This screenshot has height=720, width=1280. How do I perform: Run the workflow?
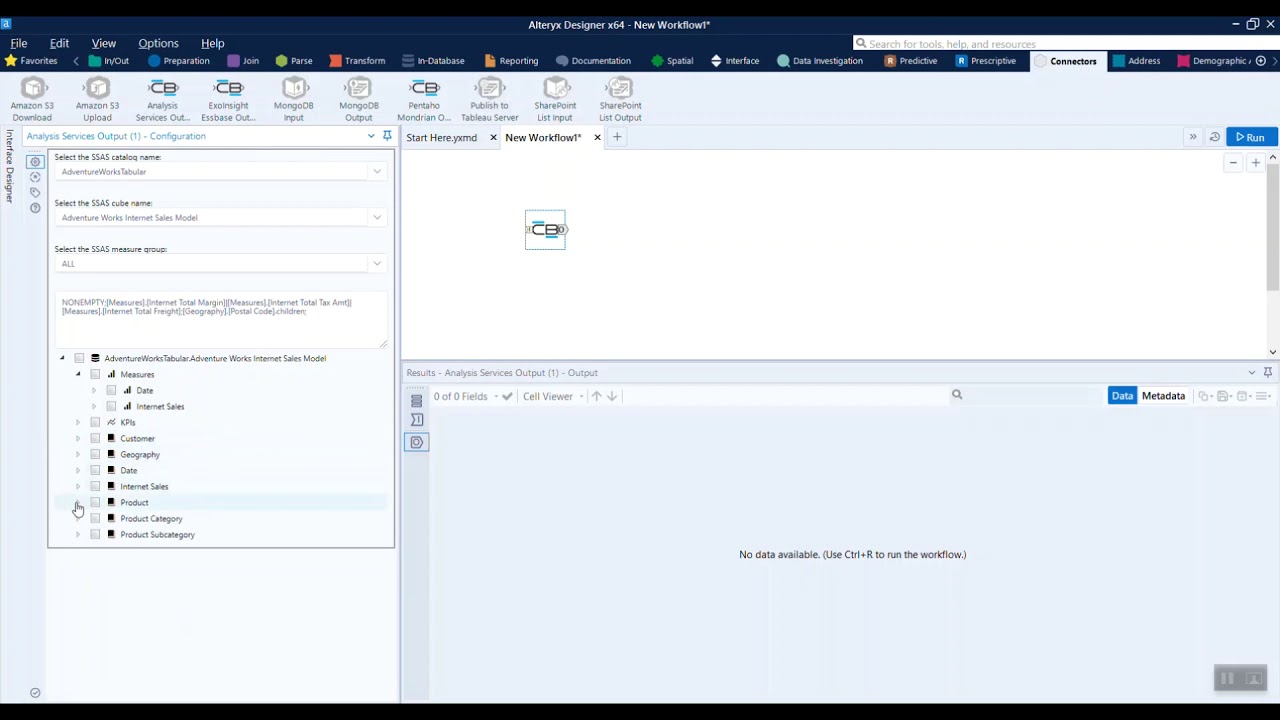(x=1251, y=137)
